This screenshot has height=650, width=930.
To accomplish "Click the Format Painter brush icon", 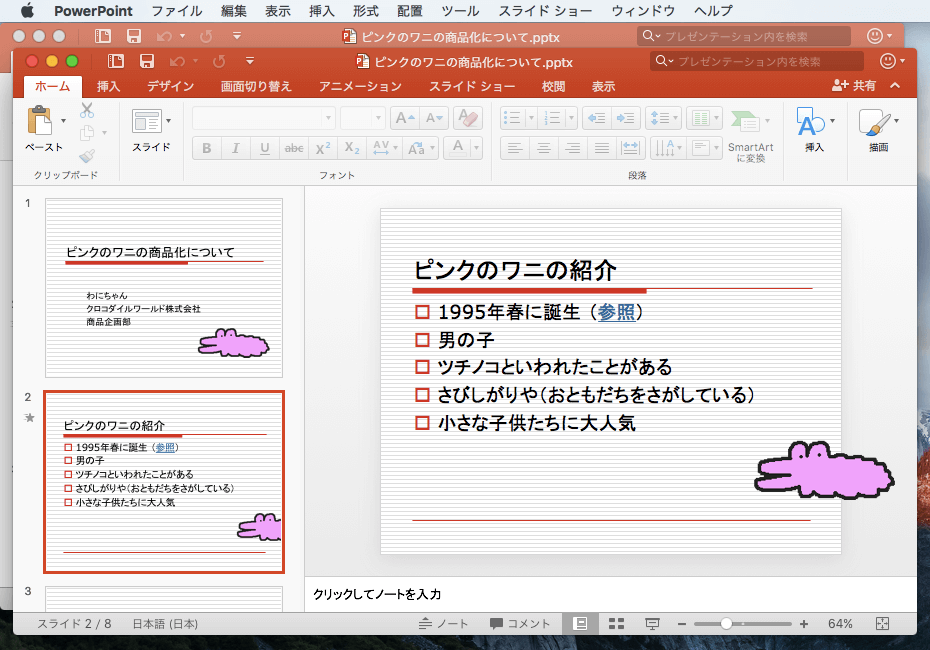I will tap(87, 155).
